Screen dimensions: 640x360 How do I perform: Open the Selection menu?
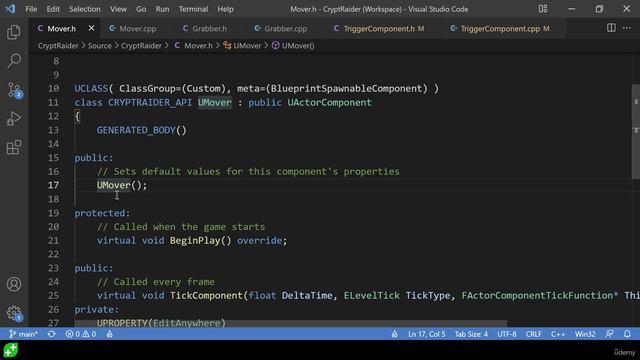point(84,9)
